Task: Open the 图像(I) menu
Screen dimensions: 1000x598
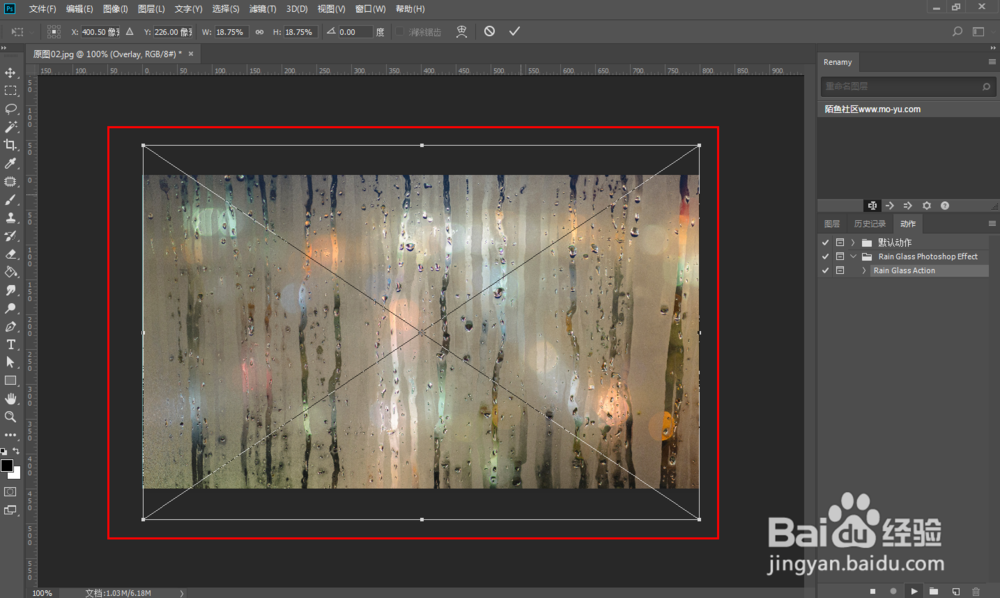Action: (115, 9)
